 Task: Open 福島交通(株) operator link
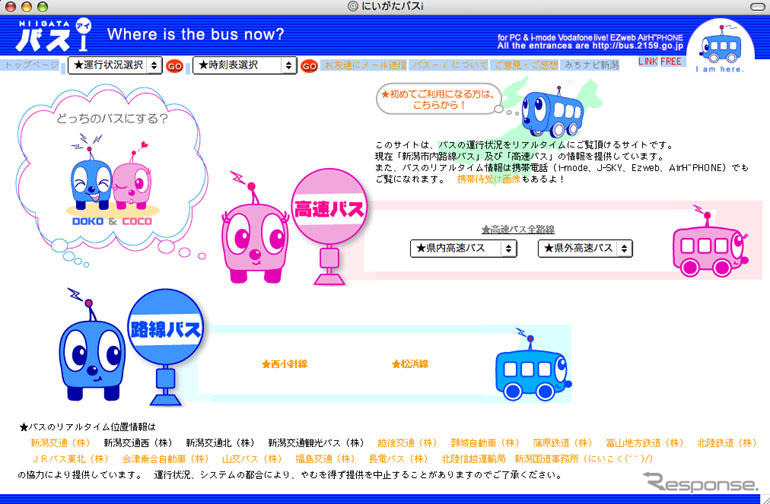click(325, 459)
